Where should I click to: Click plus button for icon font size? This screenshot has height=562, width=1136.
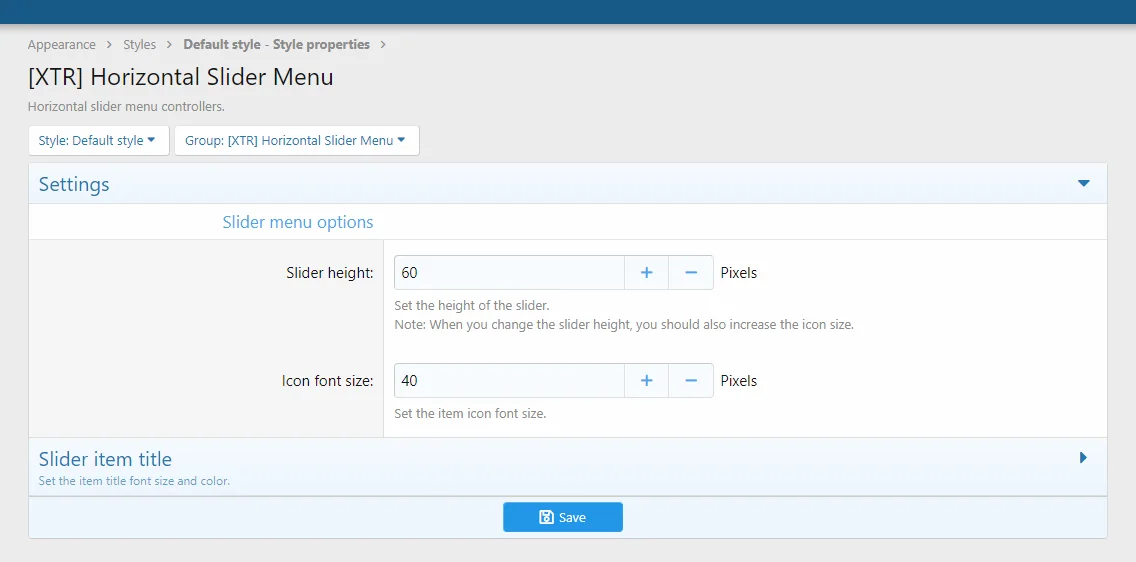point(647,381)
